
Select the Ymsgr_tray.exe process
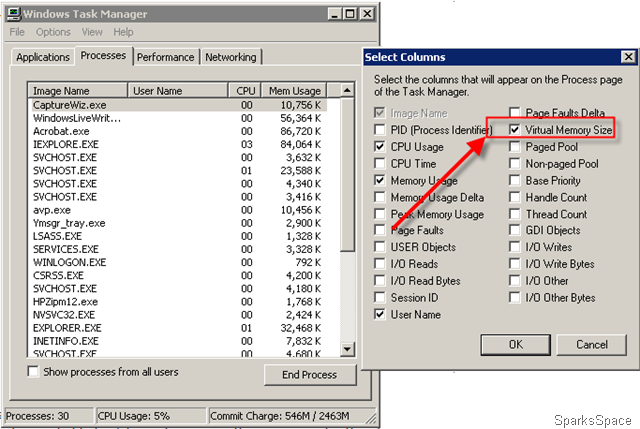tap(179, 223)
